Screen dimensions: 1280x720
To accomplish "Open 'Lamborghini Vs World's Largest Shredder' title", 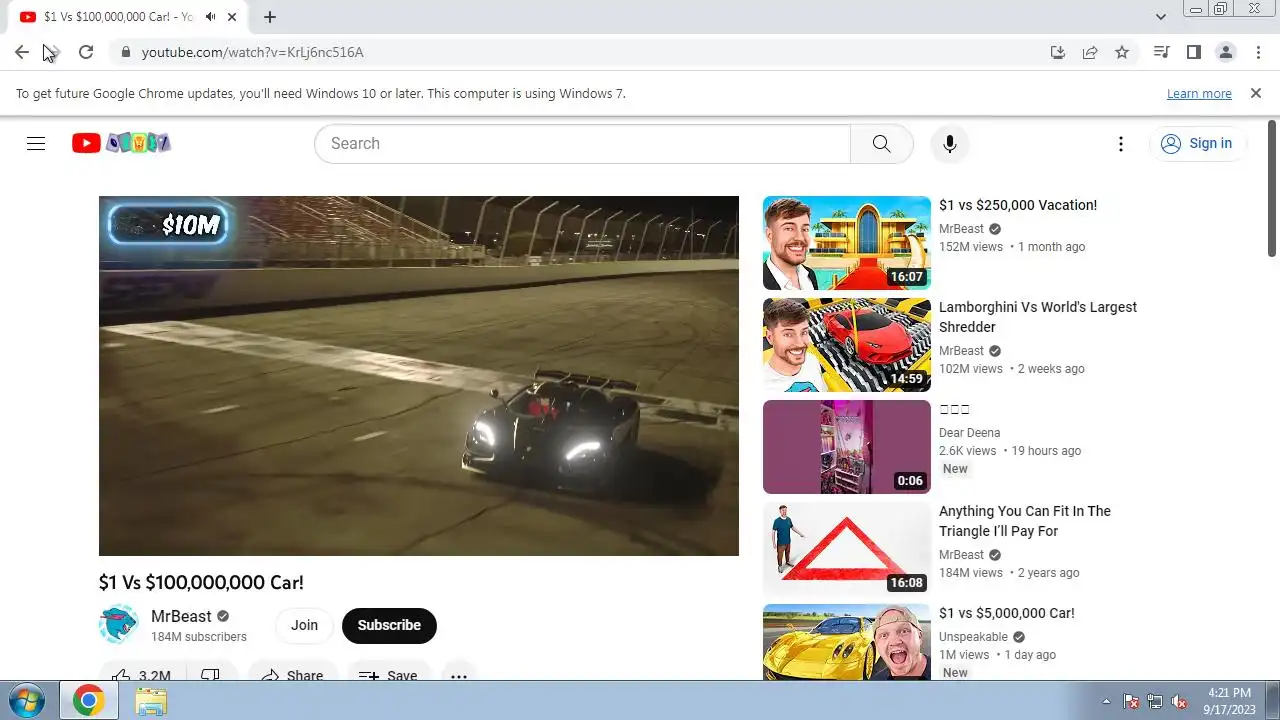I will (x=1038, y=317).
